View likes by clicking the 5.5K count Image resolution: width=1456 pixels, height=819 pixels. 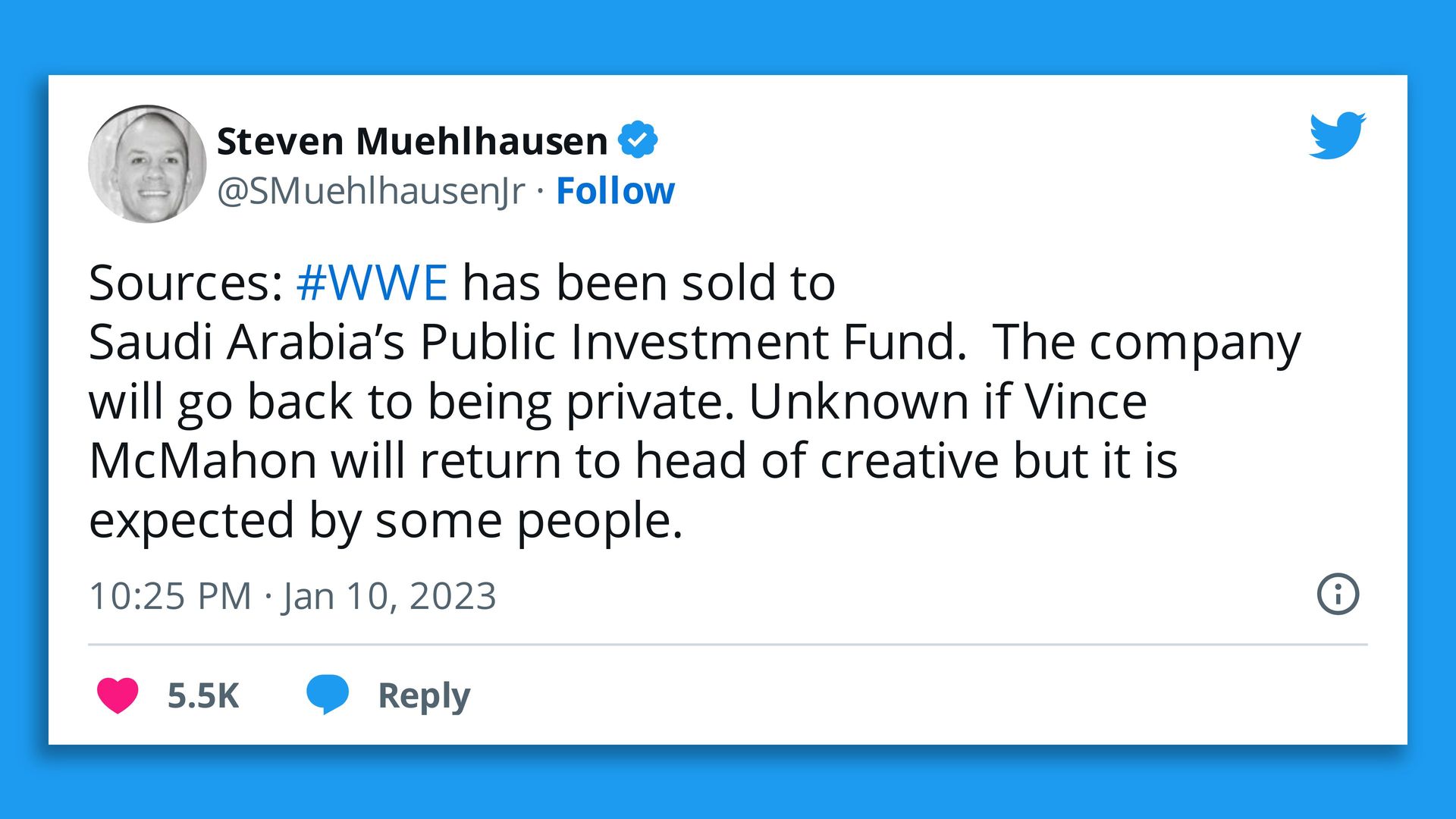(201, 693)
